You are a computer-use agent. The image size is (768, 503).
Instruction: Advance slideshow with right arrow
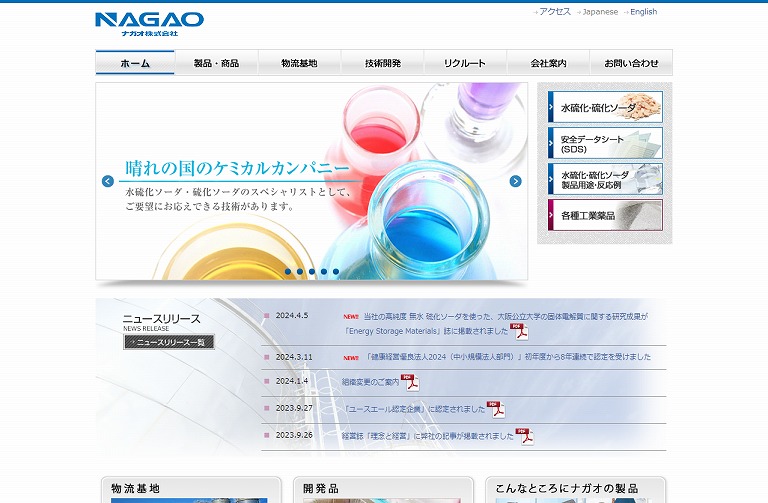[515, 181]
